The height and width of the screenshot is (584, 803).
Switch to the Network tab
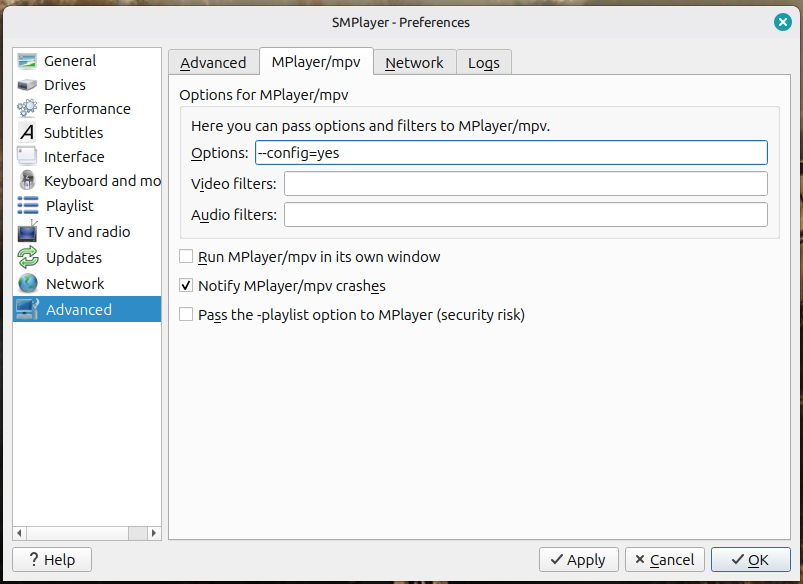coord(414,62)
